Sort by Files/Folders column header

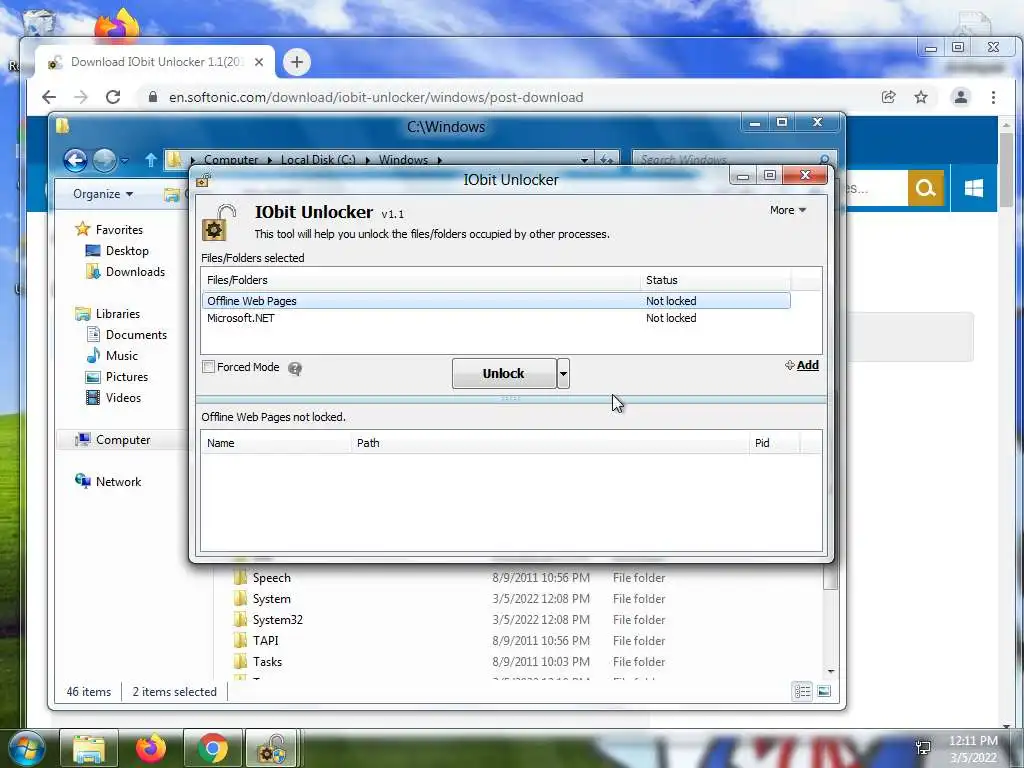pos(421,280)
